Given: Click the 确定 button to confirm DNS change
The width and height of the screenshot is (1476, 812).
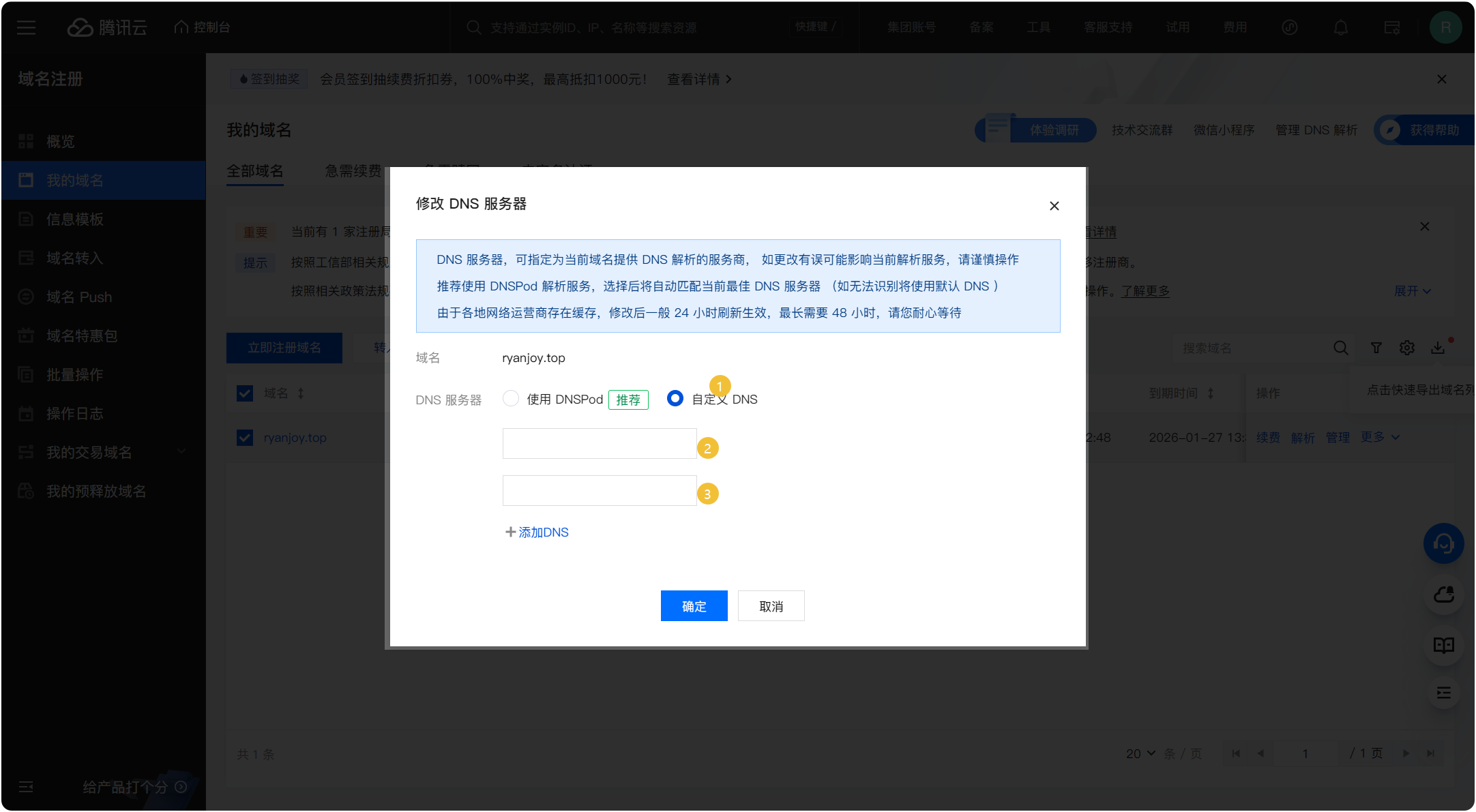Looking at the screenshot, I should (694, 605).
